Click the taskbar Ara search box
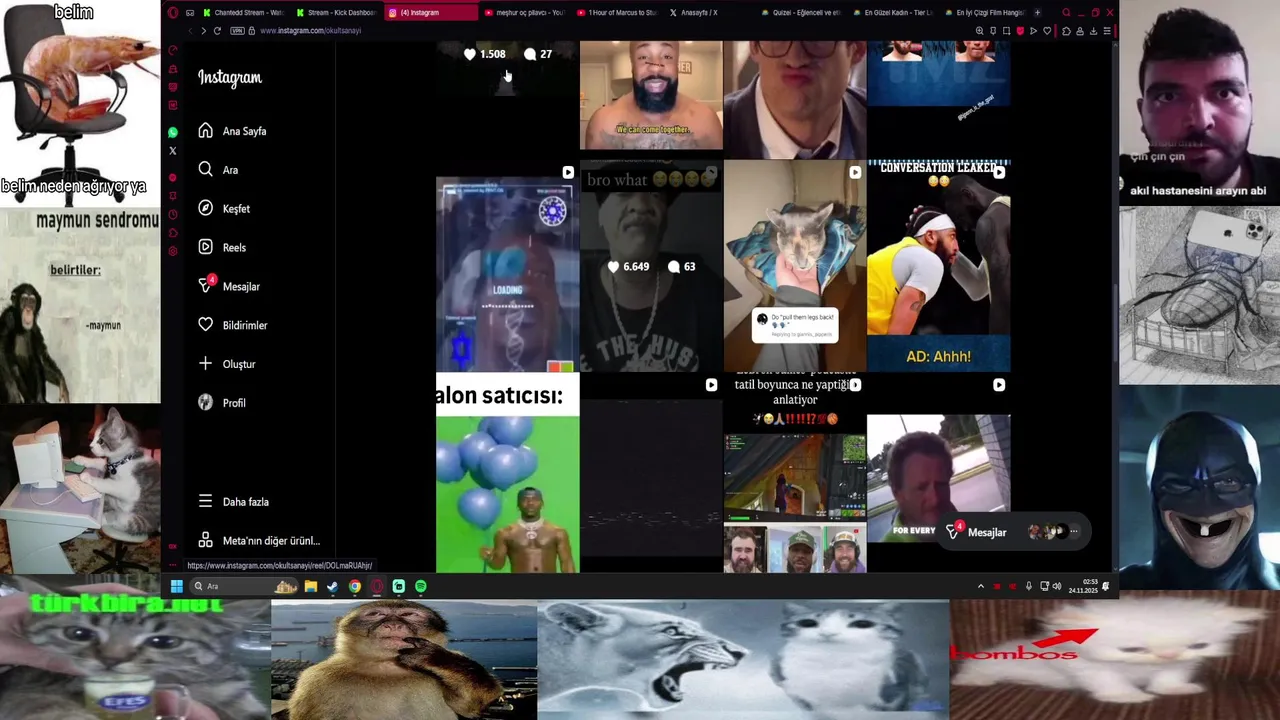The width and height of the screenshot is (1280, 720). tap(243, 586)
